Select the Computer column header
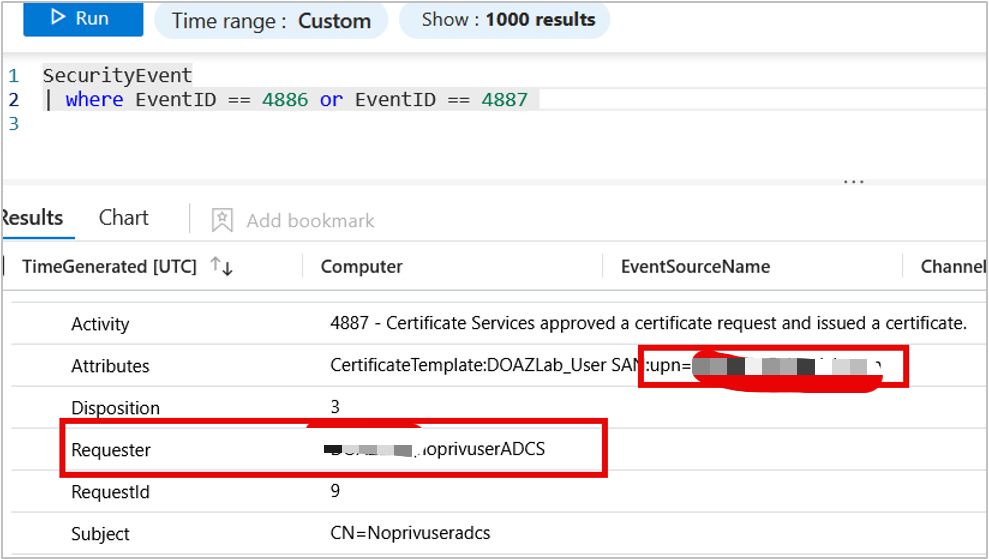Screen dimensions: 989x559 point(361,267)
